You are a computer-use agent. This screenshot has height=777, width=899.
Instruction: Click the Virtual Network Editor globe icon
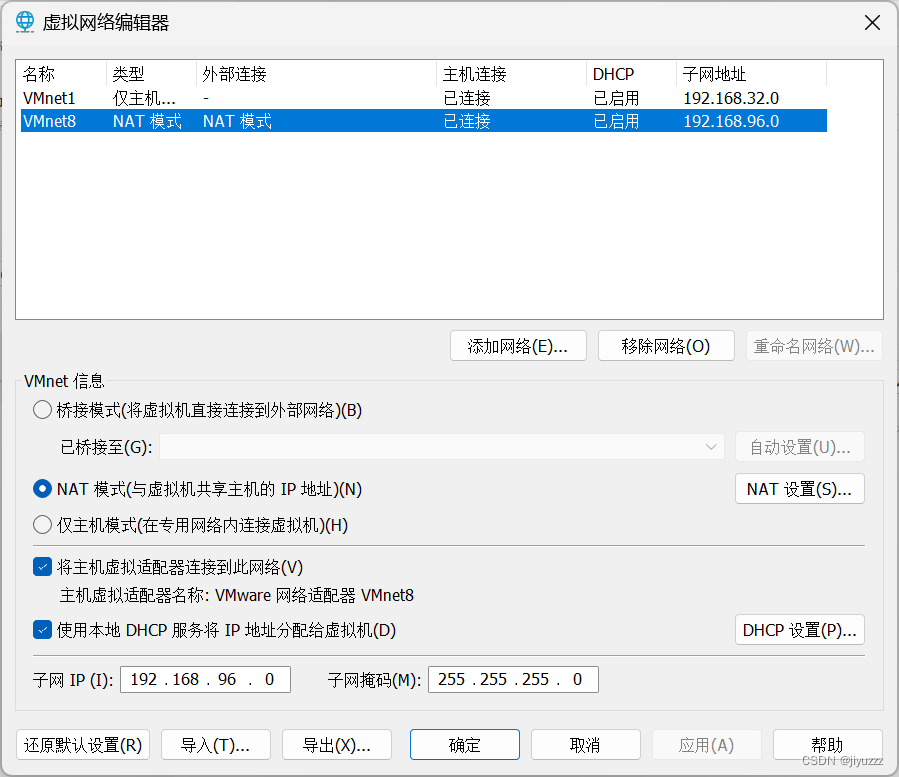[25, 22]
